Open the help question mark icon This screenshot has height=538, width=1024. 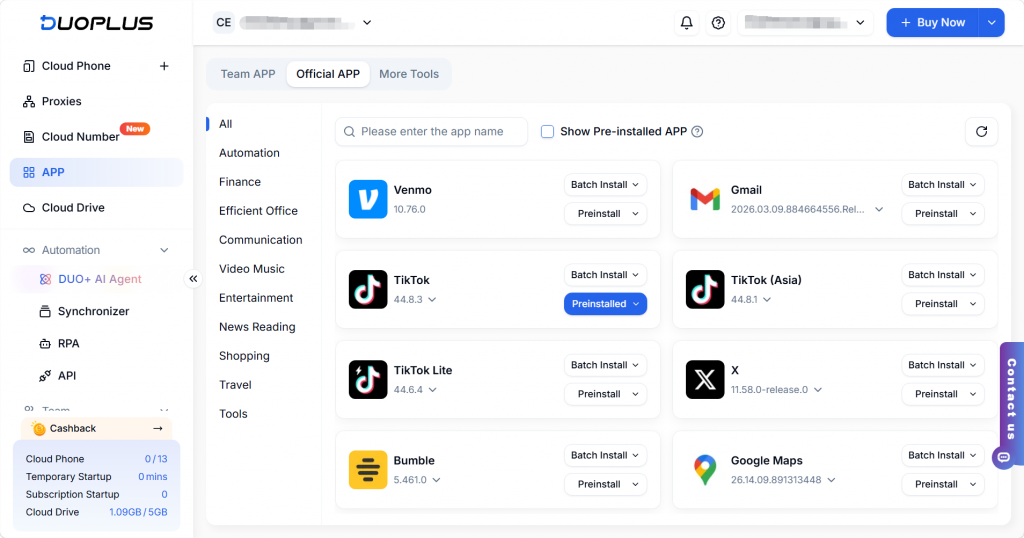pos(718,23)
